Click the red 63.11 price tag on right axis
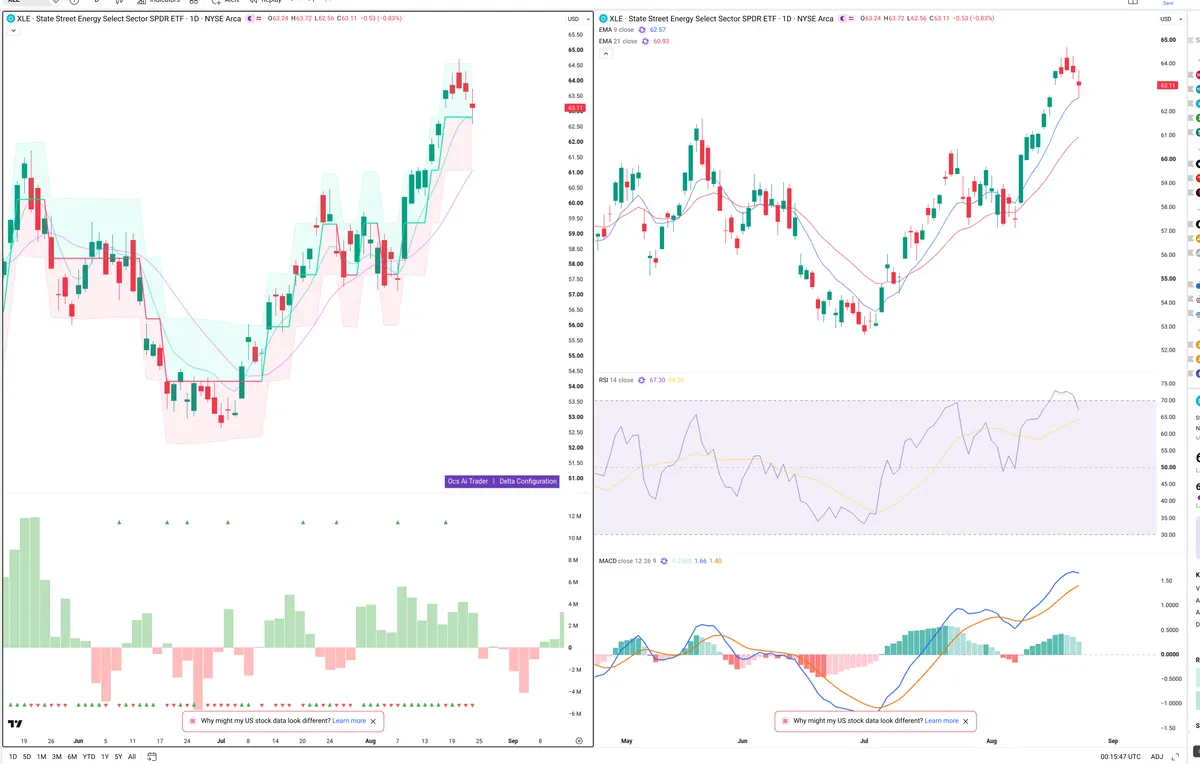Screen dimensions: 1200x764 1168,85
